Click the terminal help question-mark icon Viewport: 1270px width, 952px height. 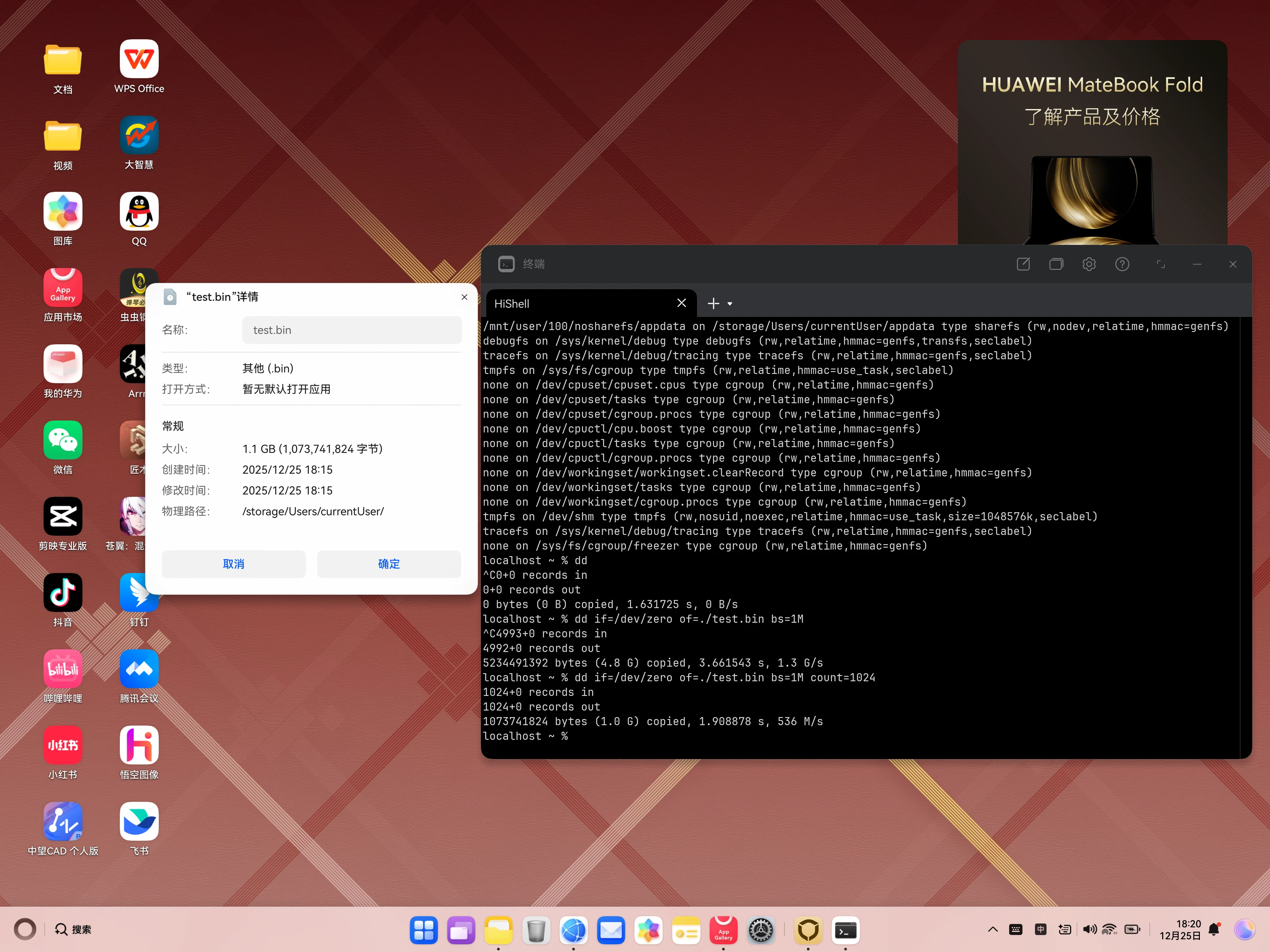pyautogui.click(x=1122, y=264)
